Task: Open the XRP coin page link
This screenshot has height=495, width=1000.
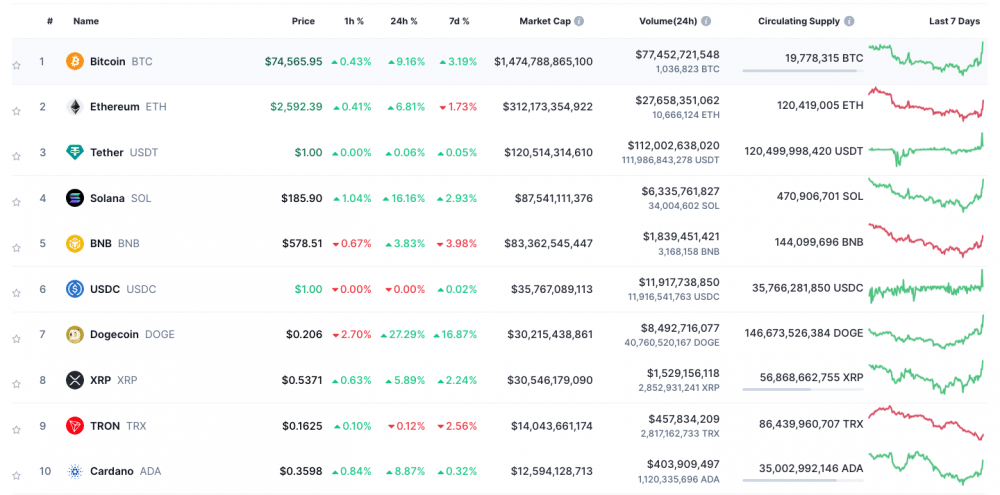Action: coord(100,380)
